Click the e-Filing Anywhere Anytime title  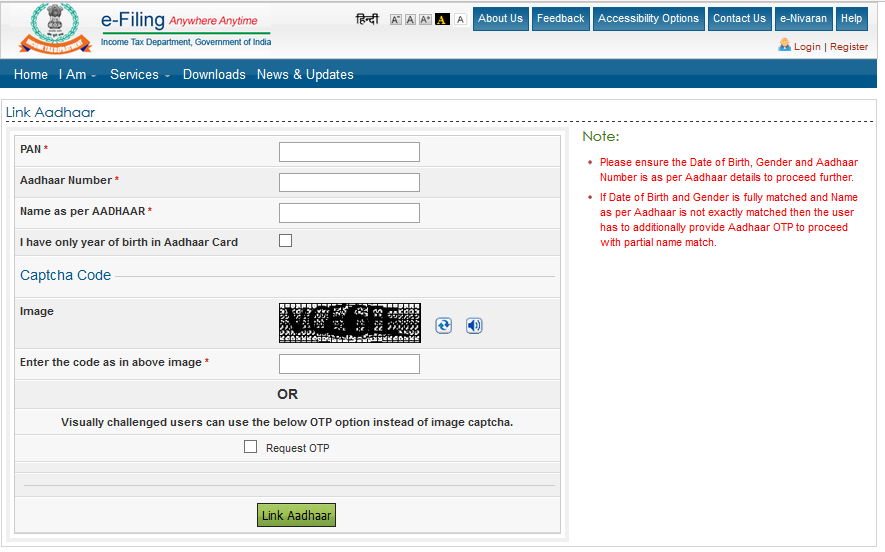click(179, 20)
